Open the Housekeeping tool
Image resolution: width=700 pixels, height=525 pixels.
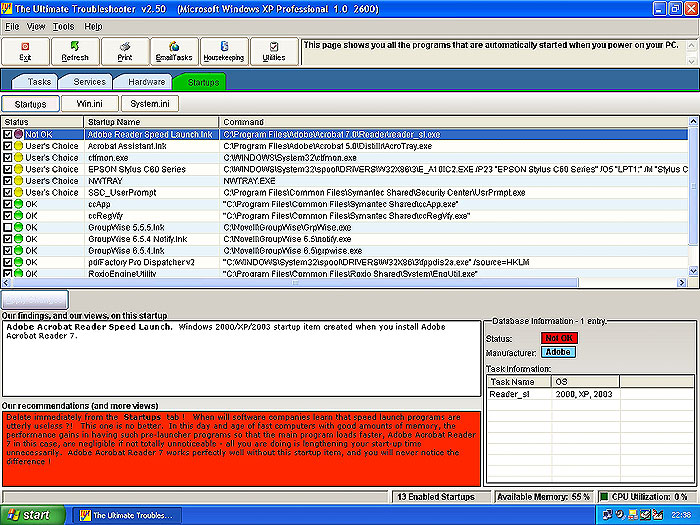click(224, 52)
